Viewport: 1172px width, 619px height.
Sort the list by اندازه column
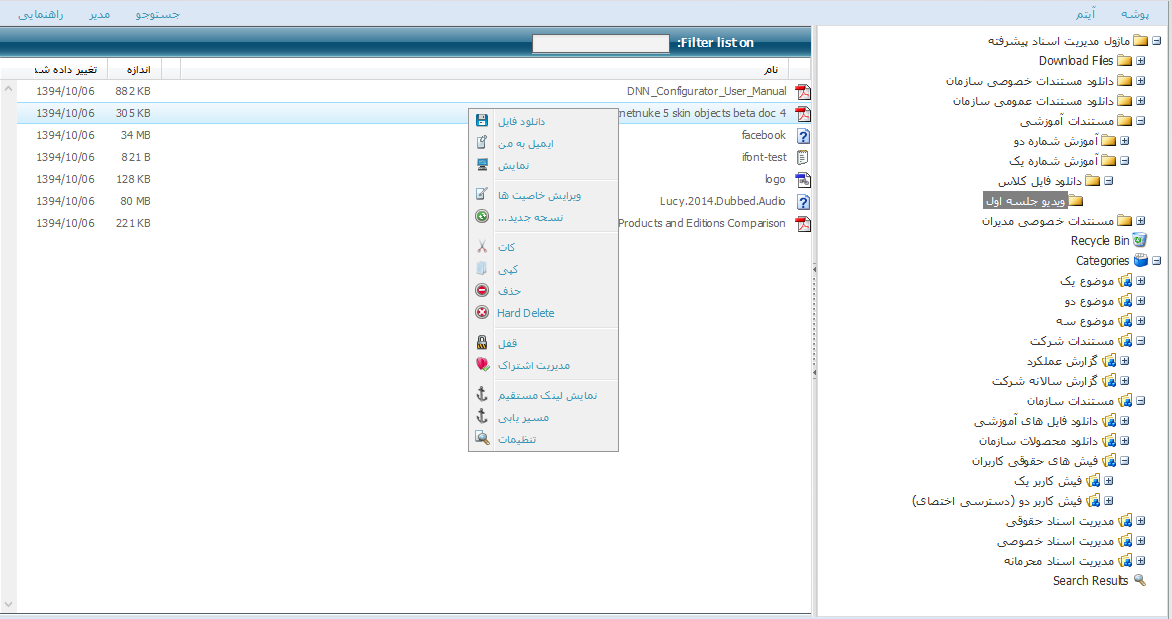point(136,70)
